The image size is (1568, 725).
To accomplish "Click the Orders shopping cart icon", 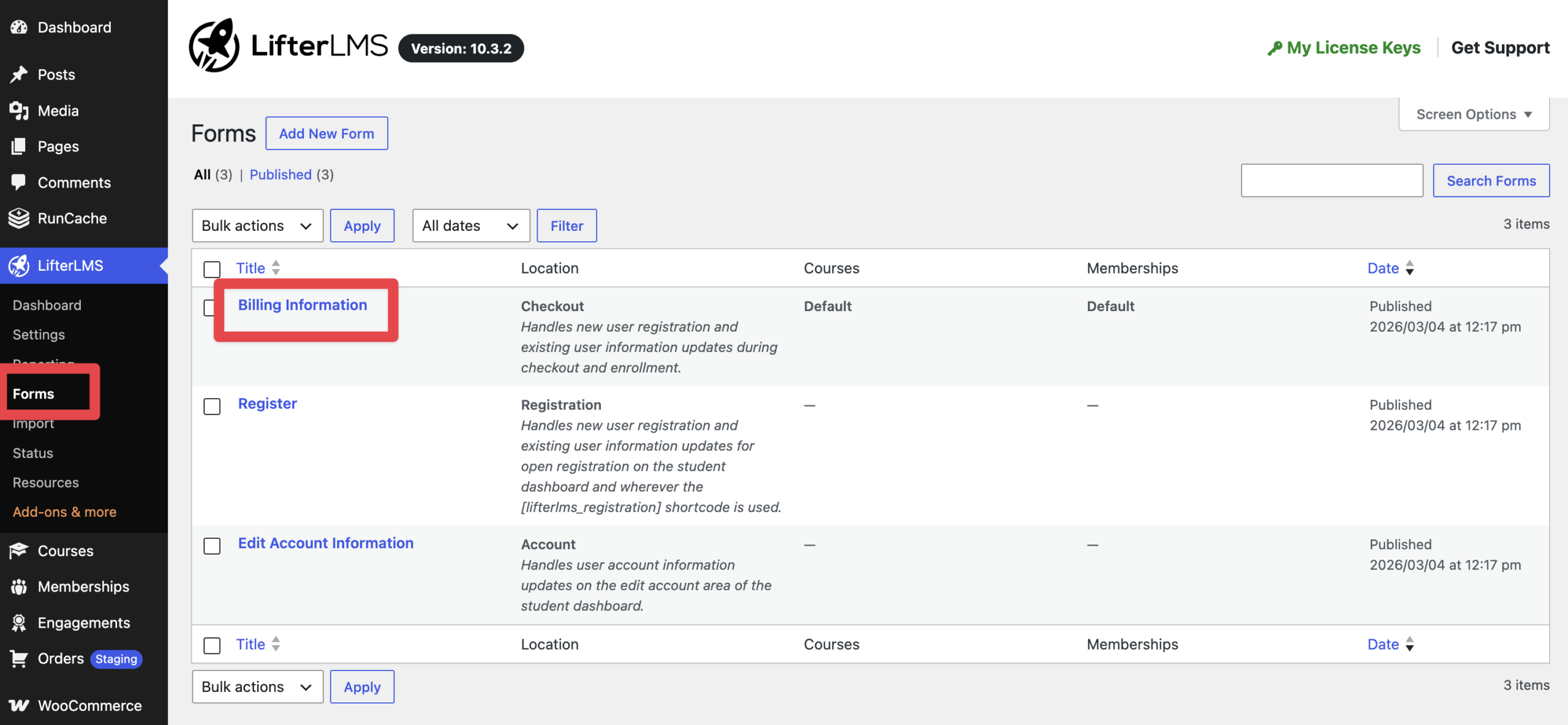I will 19,658.
